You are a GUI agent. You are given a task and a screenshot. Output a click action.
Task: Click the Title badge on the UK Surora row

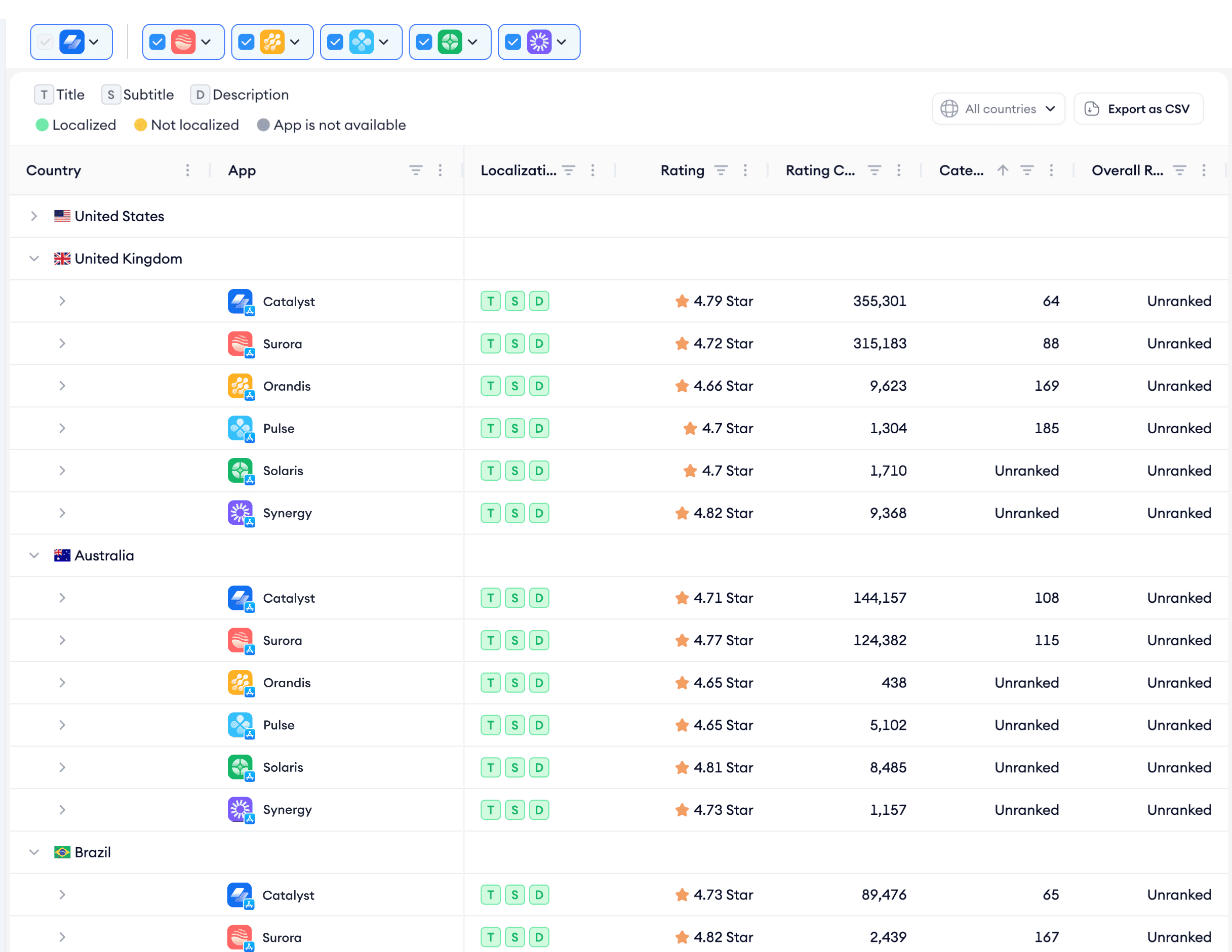click(490, 344)
